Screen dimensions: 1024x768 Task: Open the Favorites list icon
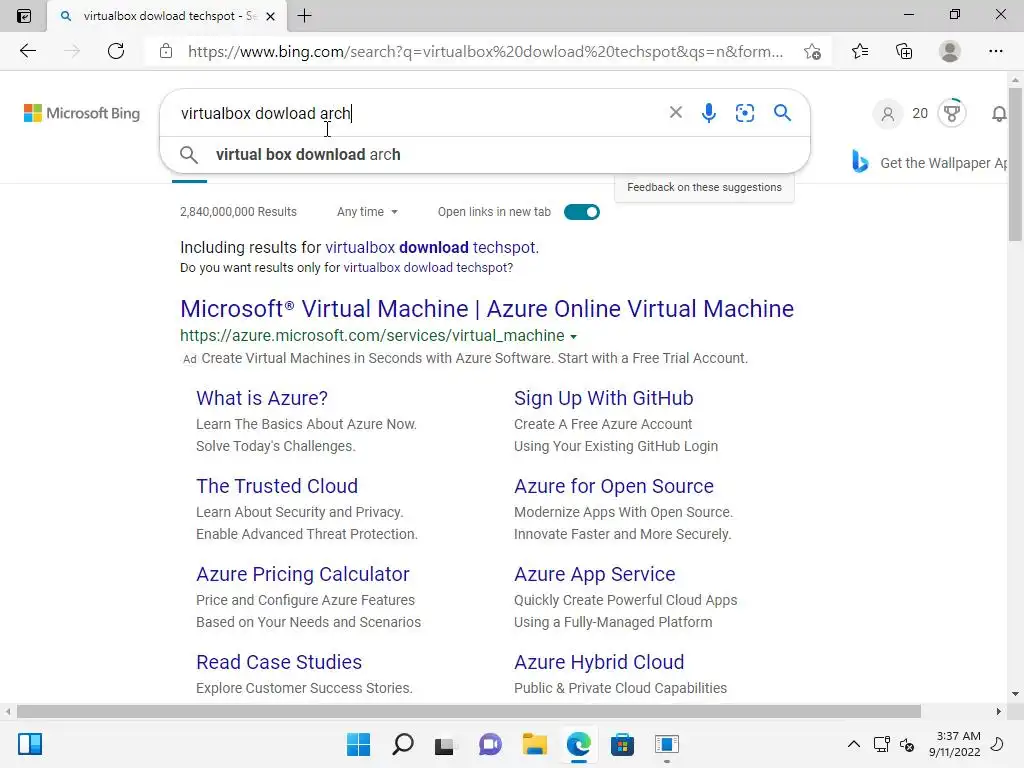859,51
